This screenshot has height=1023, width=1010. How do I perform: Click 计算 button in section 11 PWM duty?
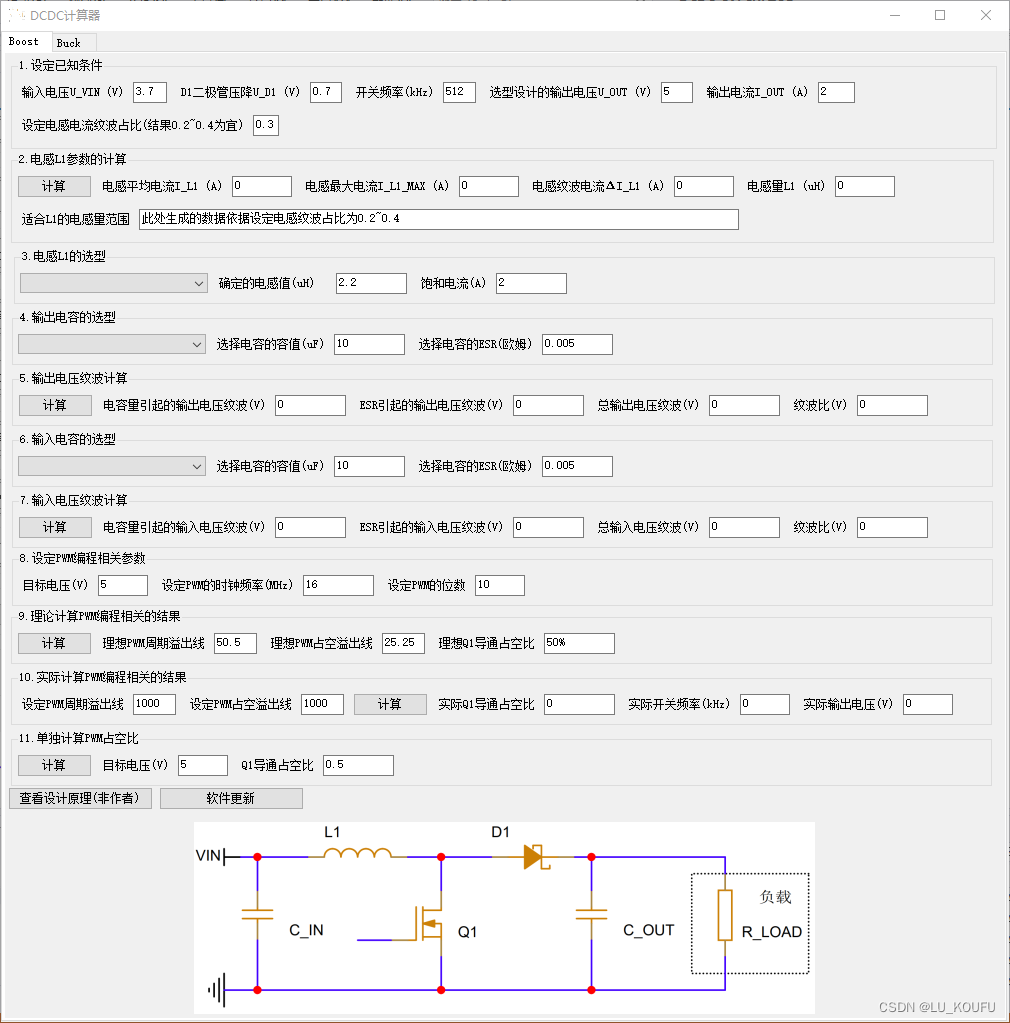54,765
